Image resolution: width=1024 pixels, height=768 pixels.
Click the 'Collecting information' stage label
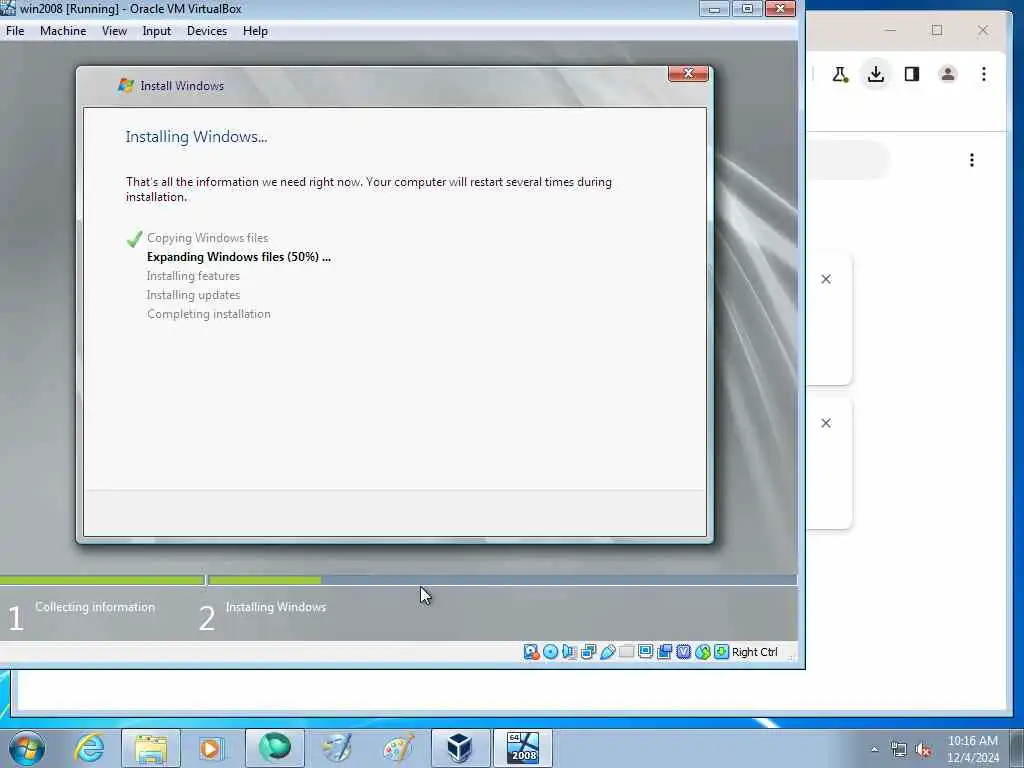(x=95, y=607)
